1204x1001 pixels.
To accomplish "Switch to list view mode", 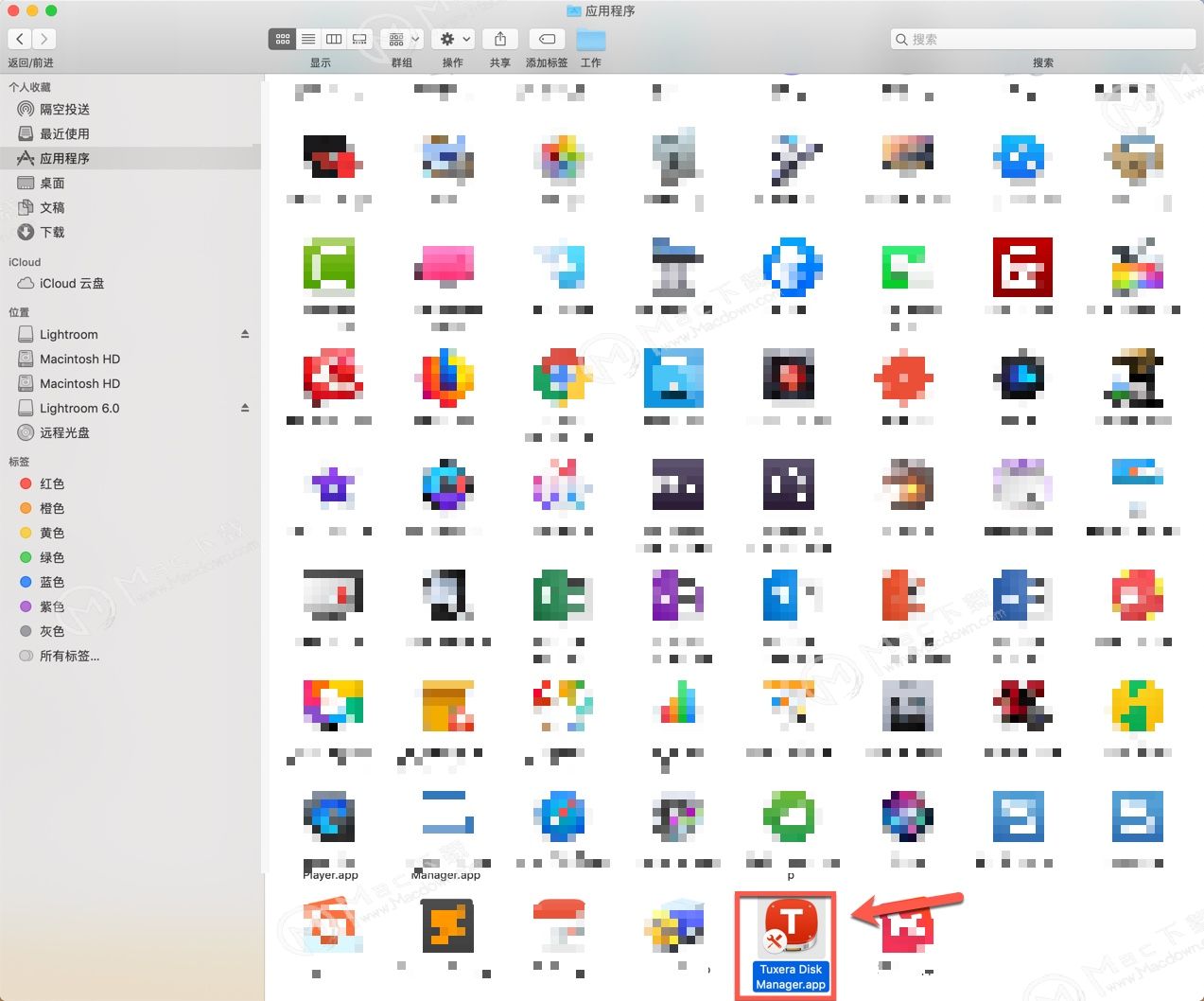I will [x=308, y=39].
